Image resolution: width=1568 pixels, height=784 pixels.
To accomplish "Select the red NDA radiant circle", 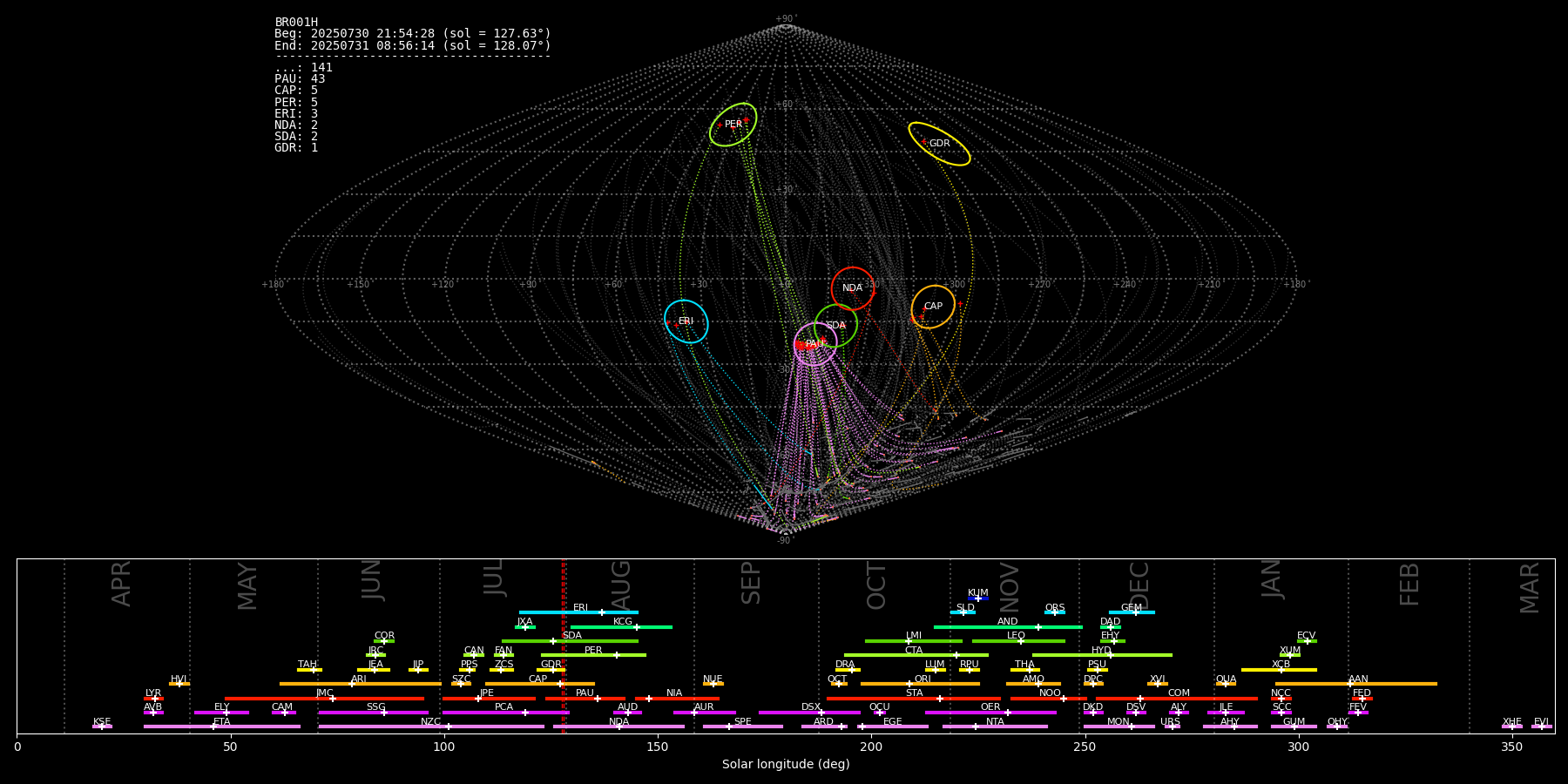I will click(x=853, y=288).
